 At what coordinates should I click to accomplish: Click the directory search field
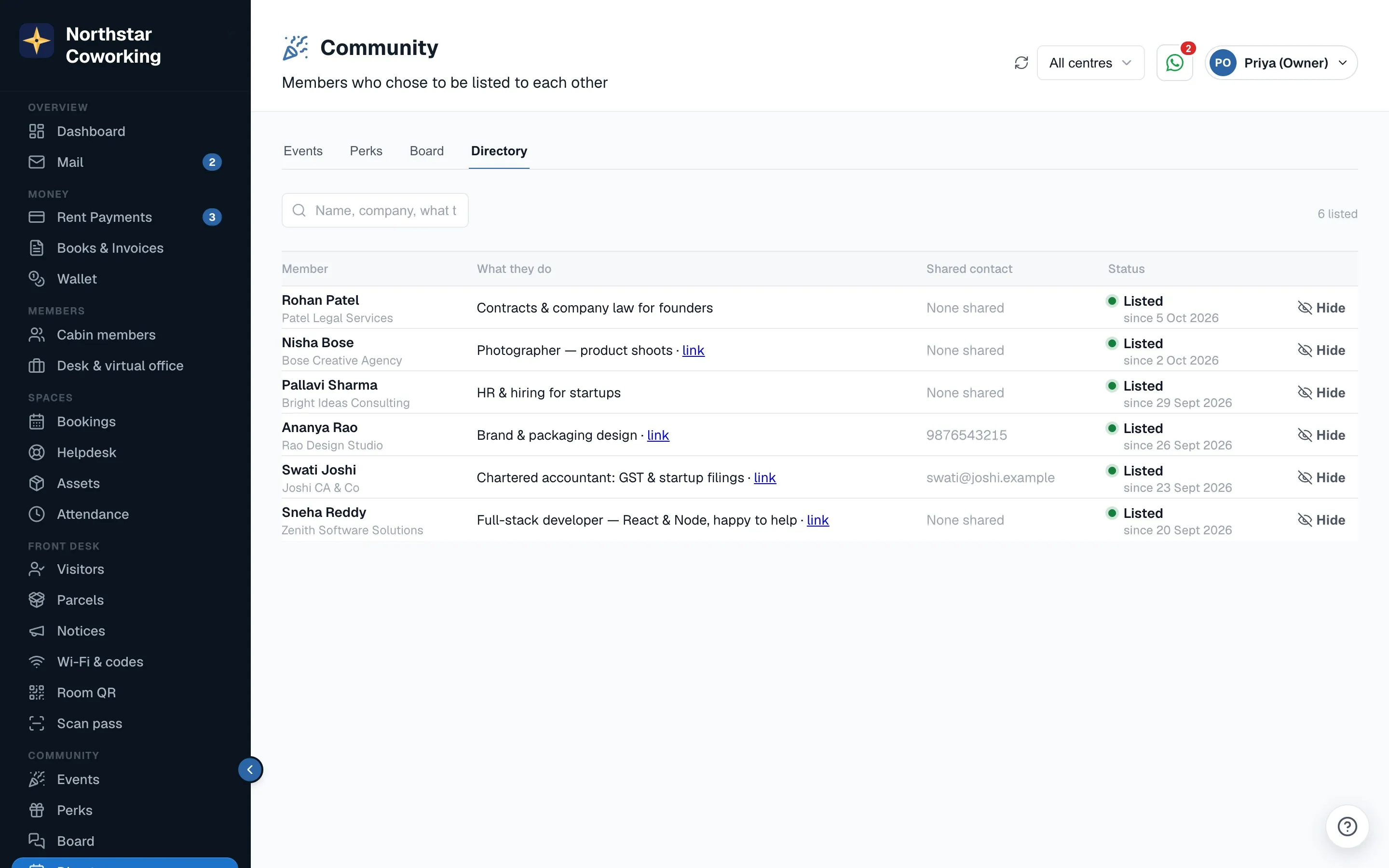[x=375, y=211]
